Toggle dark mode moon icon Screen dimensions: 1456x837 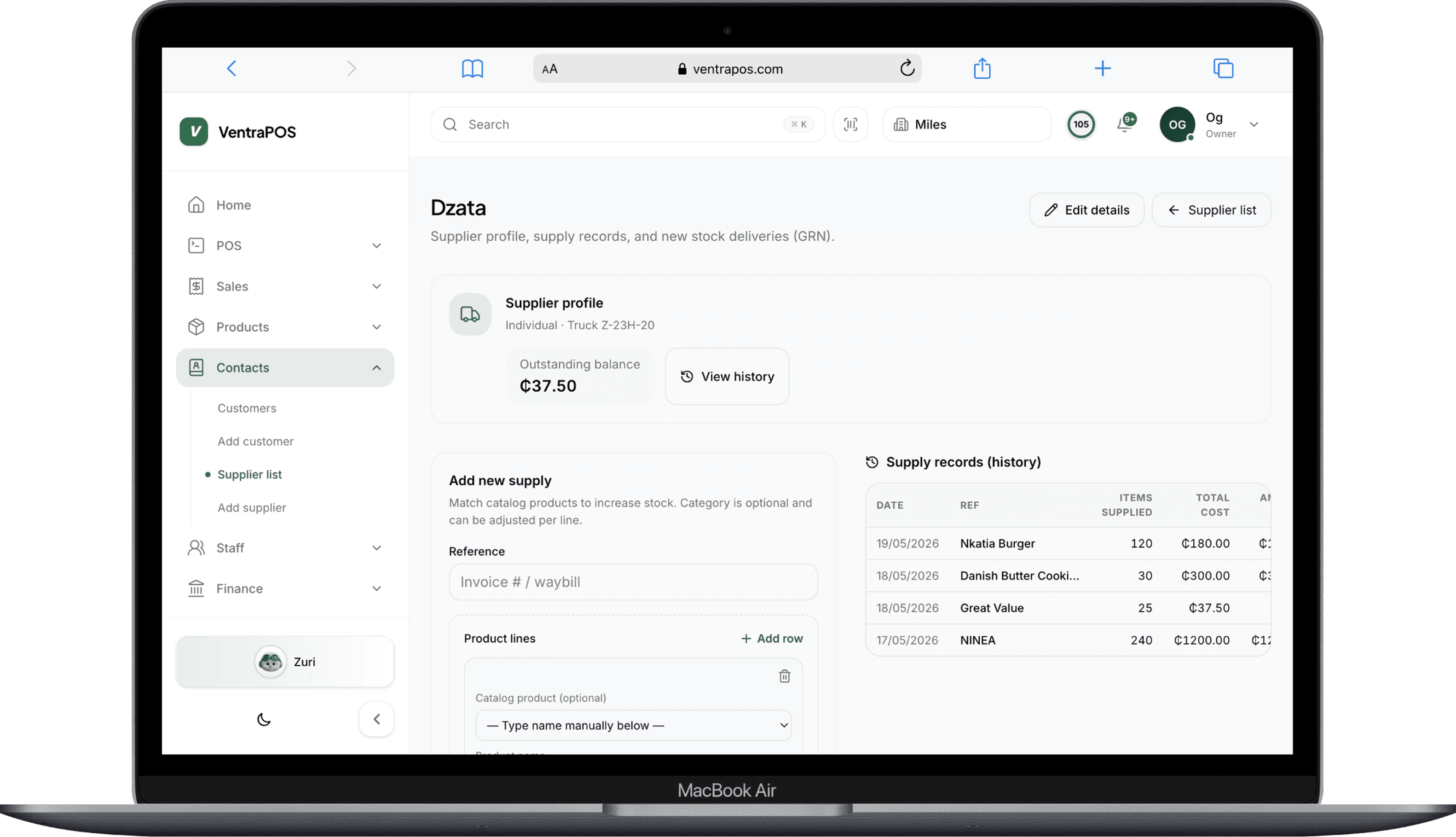click(264, 719)
